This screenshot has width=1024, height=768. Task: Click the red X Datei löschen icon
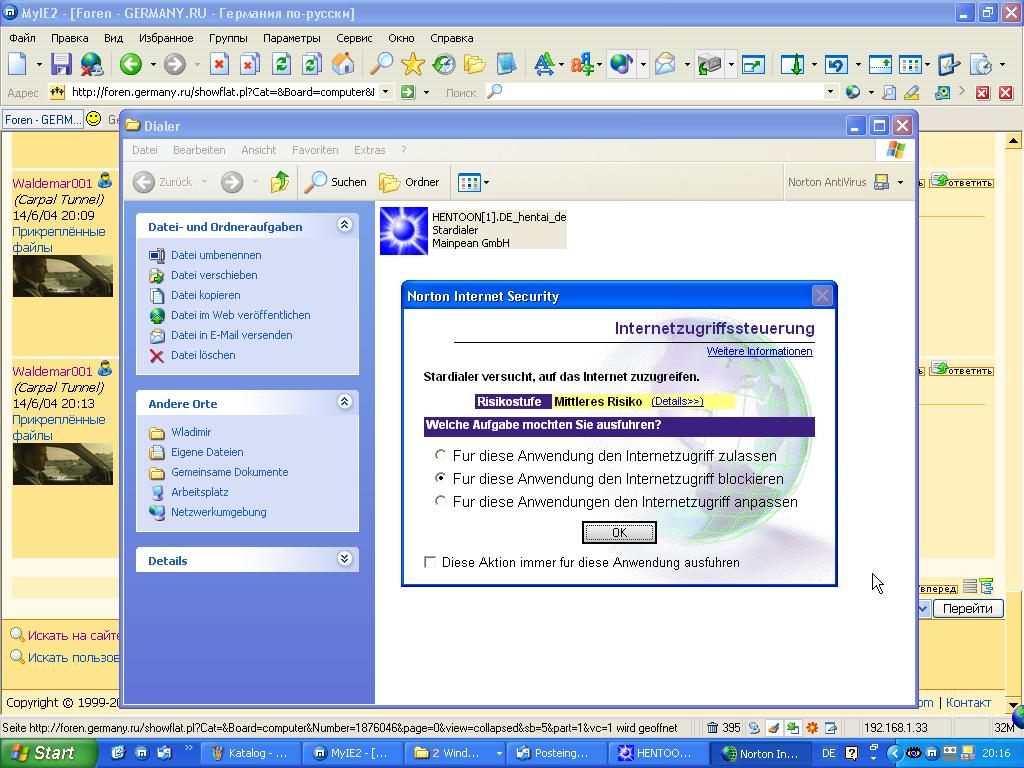click(x=157, y=355)
